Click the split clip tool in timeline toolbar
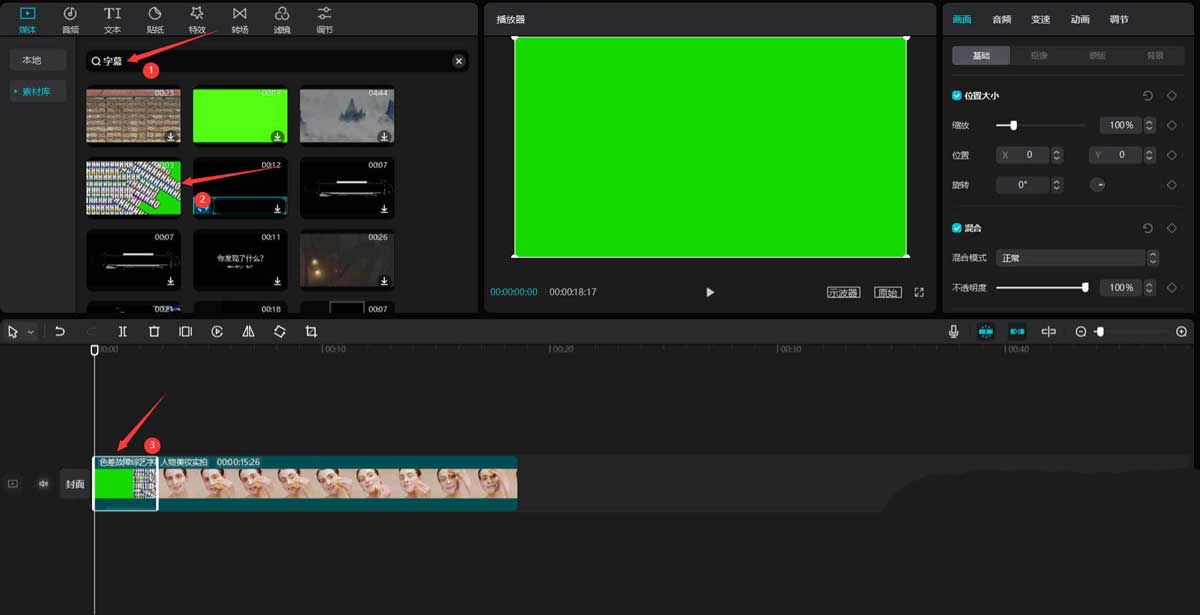1200x615 pixels. tap(123, 331)
